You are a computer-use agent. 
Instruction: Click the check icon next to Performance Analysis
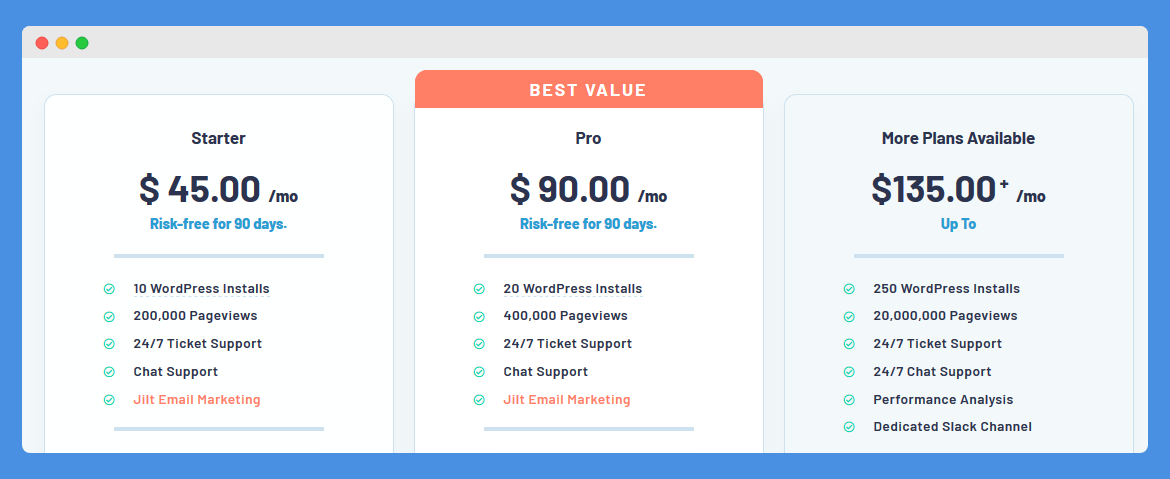(x=849, y=400)
